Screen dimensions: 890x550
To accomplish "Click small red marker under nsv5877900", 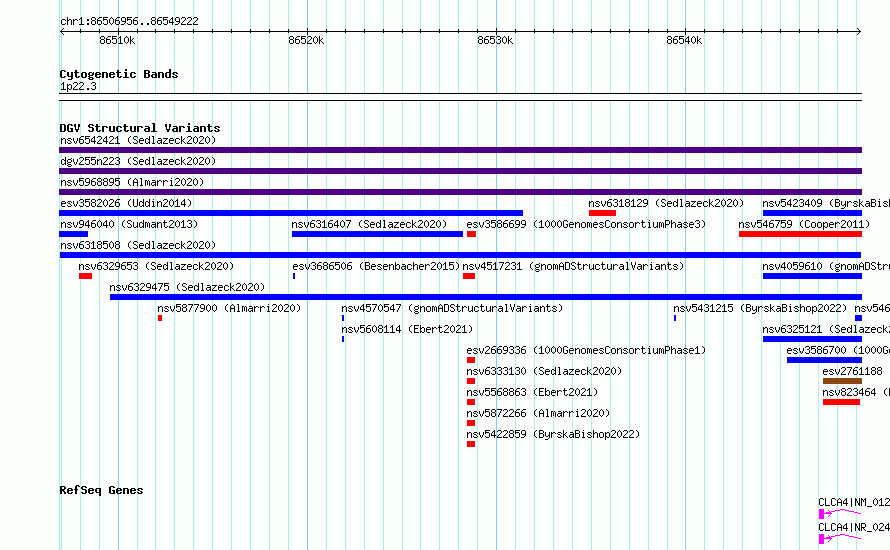I will pos(160,318).
